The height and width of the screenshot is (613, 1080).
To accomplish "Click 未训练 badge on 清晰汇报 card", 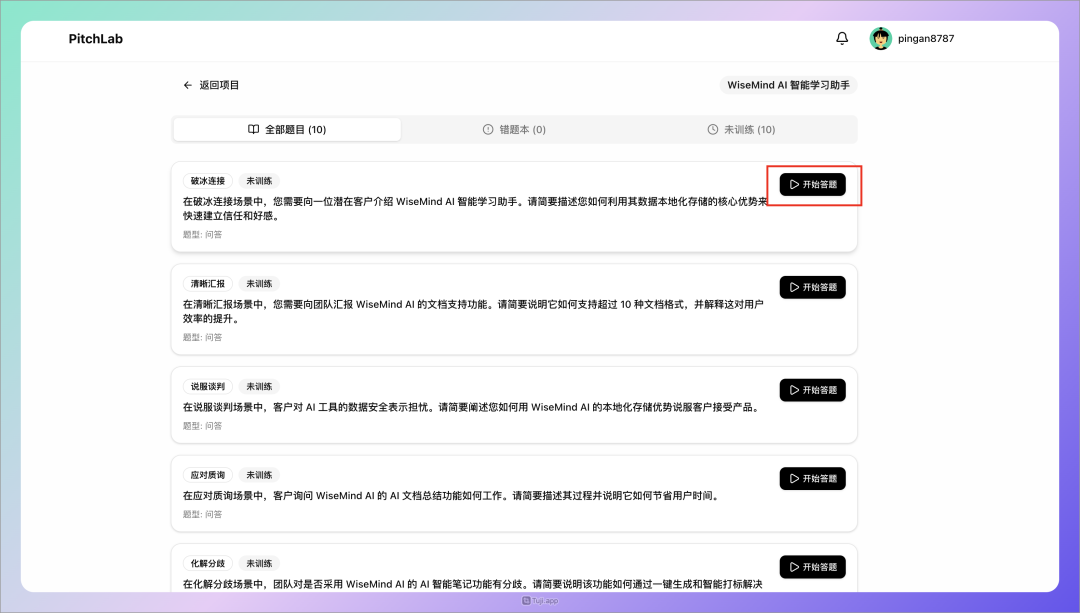I will pos(259,284).
